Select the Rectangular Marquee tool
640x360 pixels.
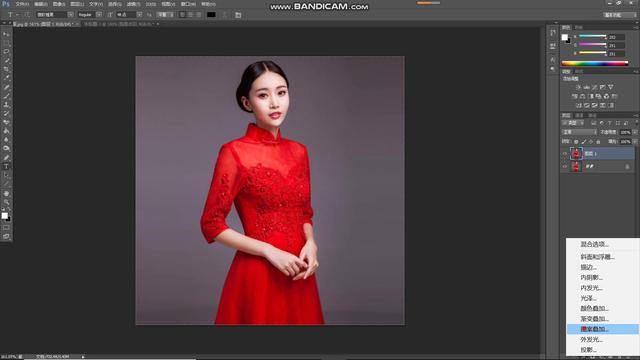point(6,43)
